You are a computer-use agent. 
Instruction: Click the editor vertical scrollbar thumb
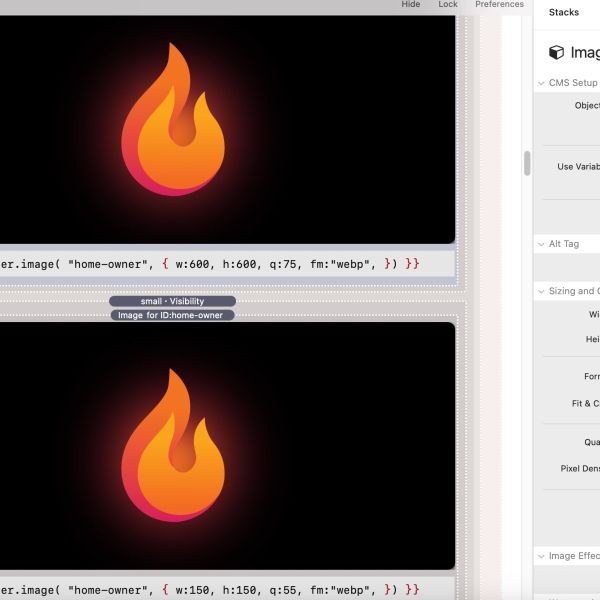tap(527, 163)
